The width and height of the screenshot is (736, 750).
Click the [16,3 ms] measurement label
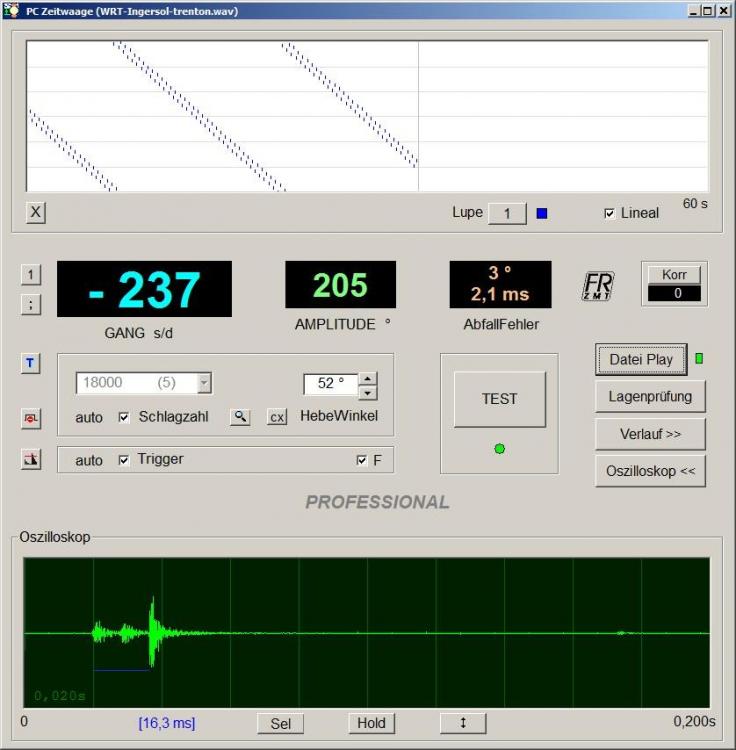[167, 723]
